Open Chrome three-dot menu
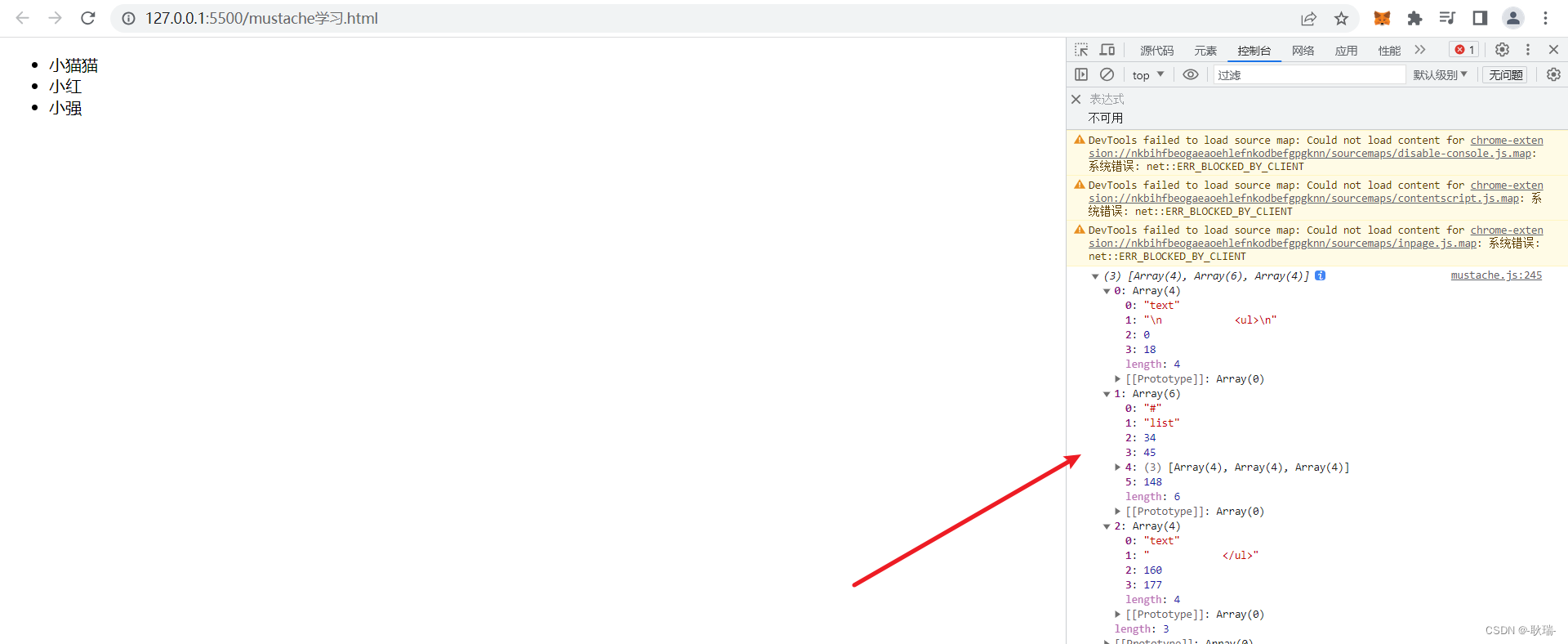 pyautogui.click(x=1545, y=18)
